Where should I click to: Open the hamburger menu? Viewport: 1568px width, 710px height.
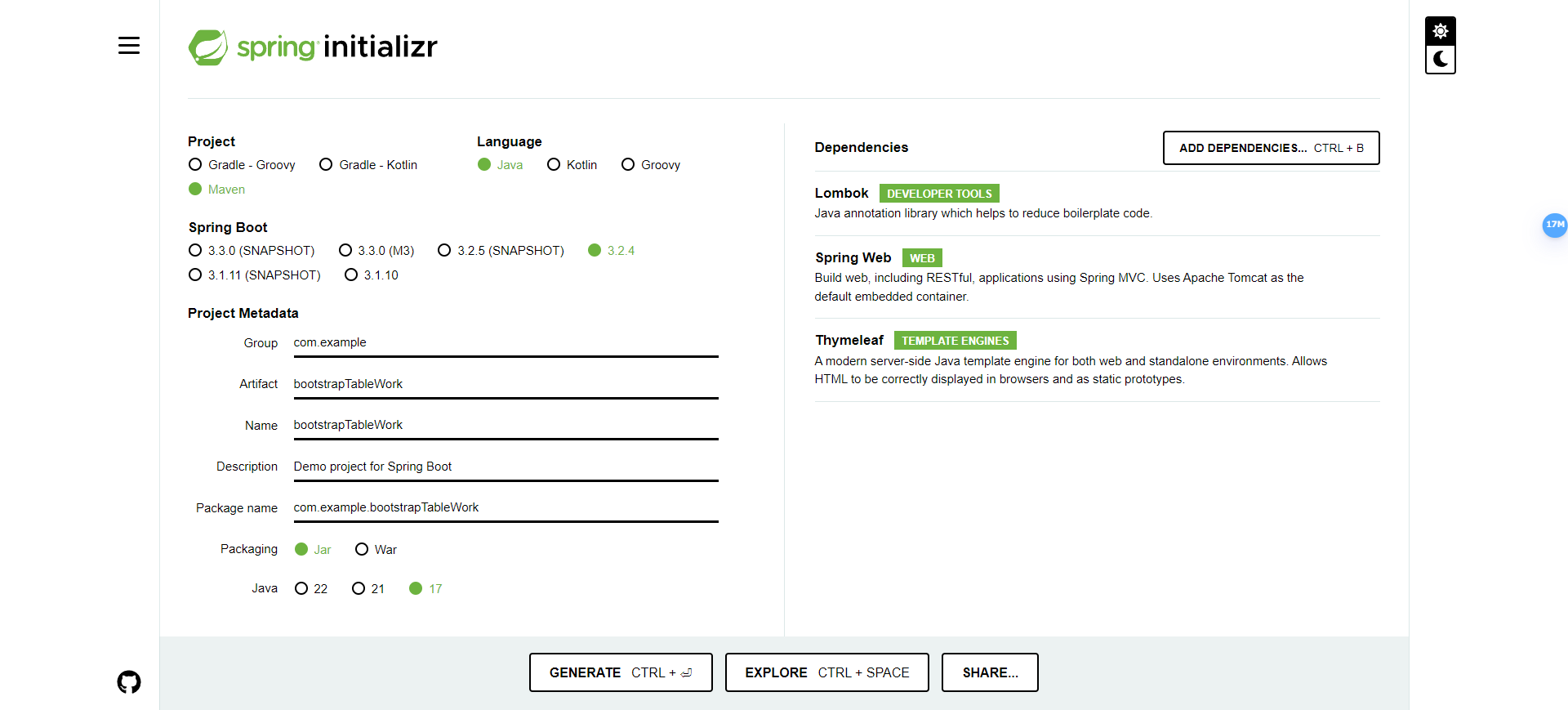[129, 46]
